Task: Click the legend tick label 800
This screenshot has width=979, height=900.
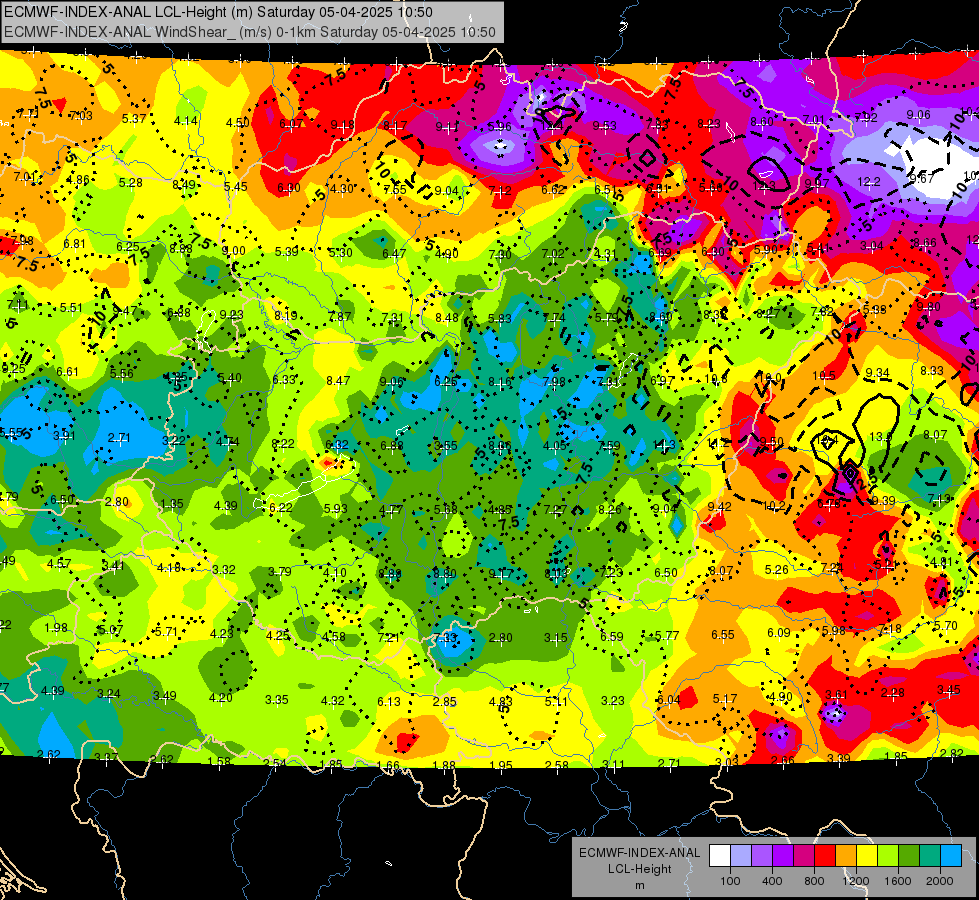Action: tap(814, 881)
